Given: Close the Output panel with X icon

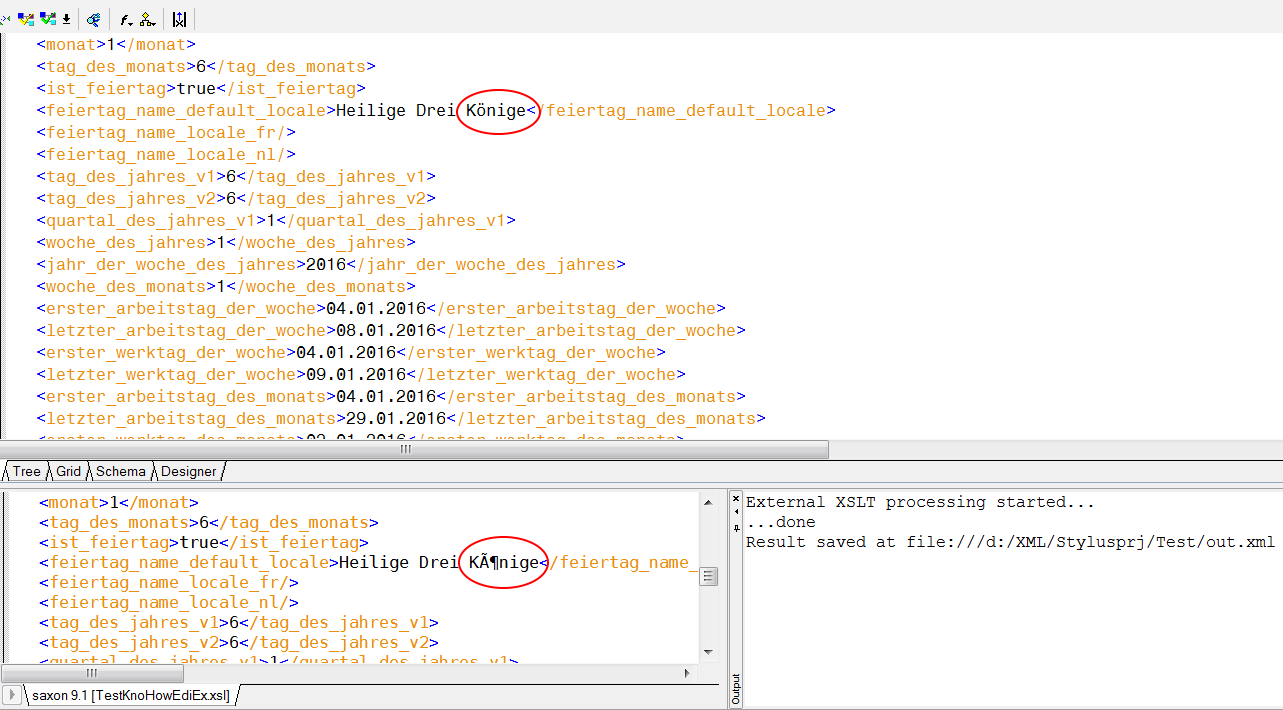Looking at the screenshot, I should click(736, 498).
